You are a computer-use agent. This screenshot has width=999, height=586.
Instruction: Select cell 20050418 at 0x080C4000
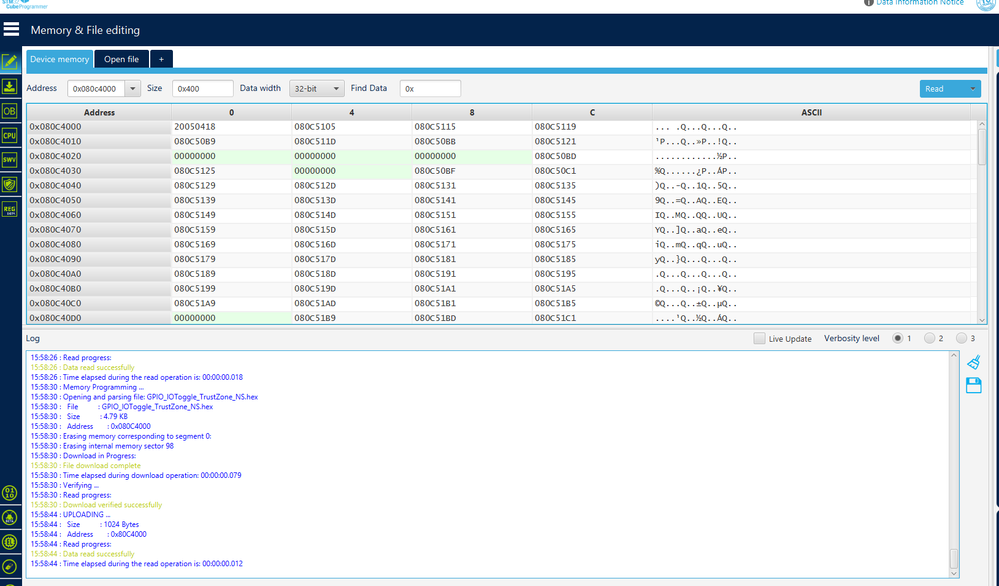click(231, 127)
